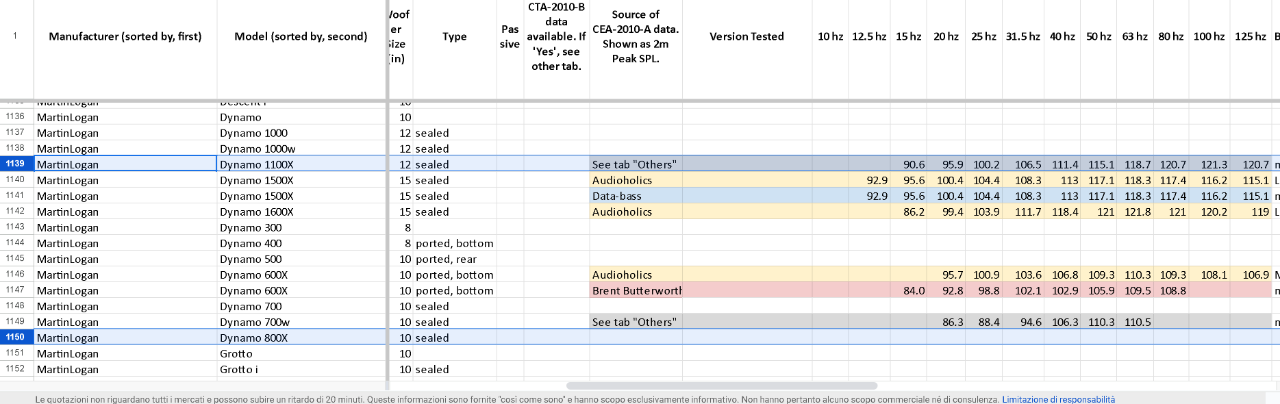
Task: Click "Audioholics" in the Dynamo 1600X row
Action: click(x=635, y=211)
